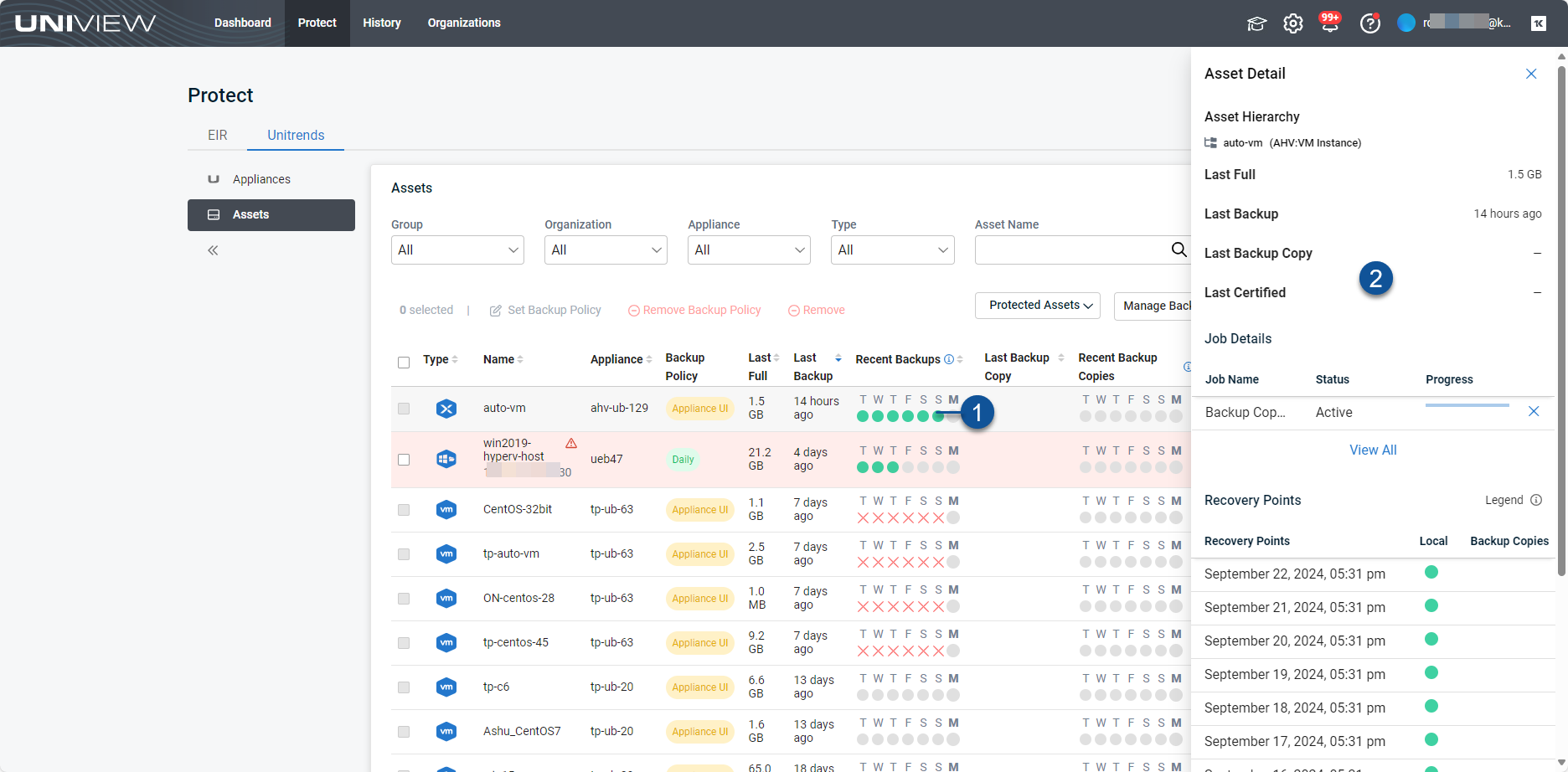The height and width of the screenshot is (772, 1568).
Task: Open the Appliance filter dropdown
Action: 749,250
